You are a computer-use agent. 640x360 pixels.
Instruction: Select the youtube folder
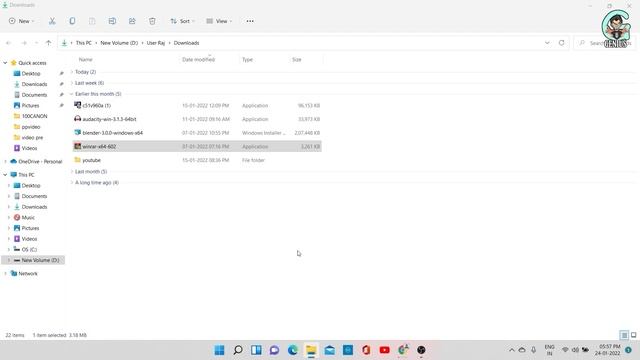click(197, 160)
